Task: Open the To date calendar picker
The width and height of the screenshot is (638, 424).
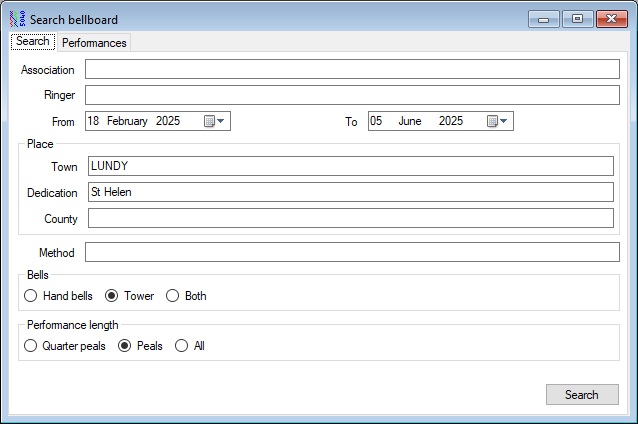Action: coord(498,121)
